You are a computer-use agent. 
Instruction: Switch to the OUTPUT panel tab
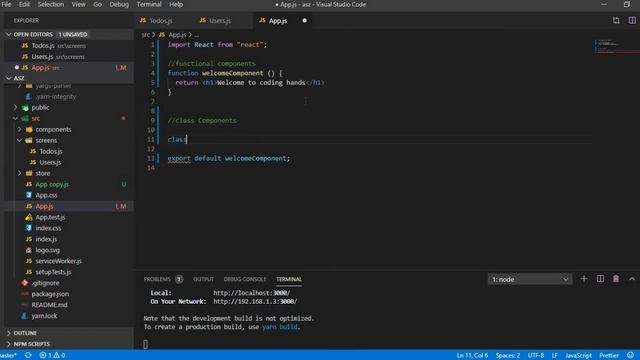click(x=203, y=279)
